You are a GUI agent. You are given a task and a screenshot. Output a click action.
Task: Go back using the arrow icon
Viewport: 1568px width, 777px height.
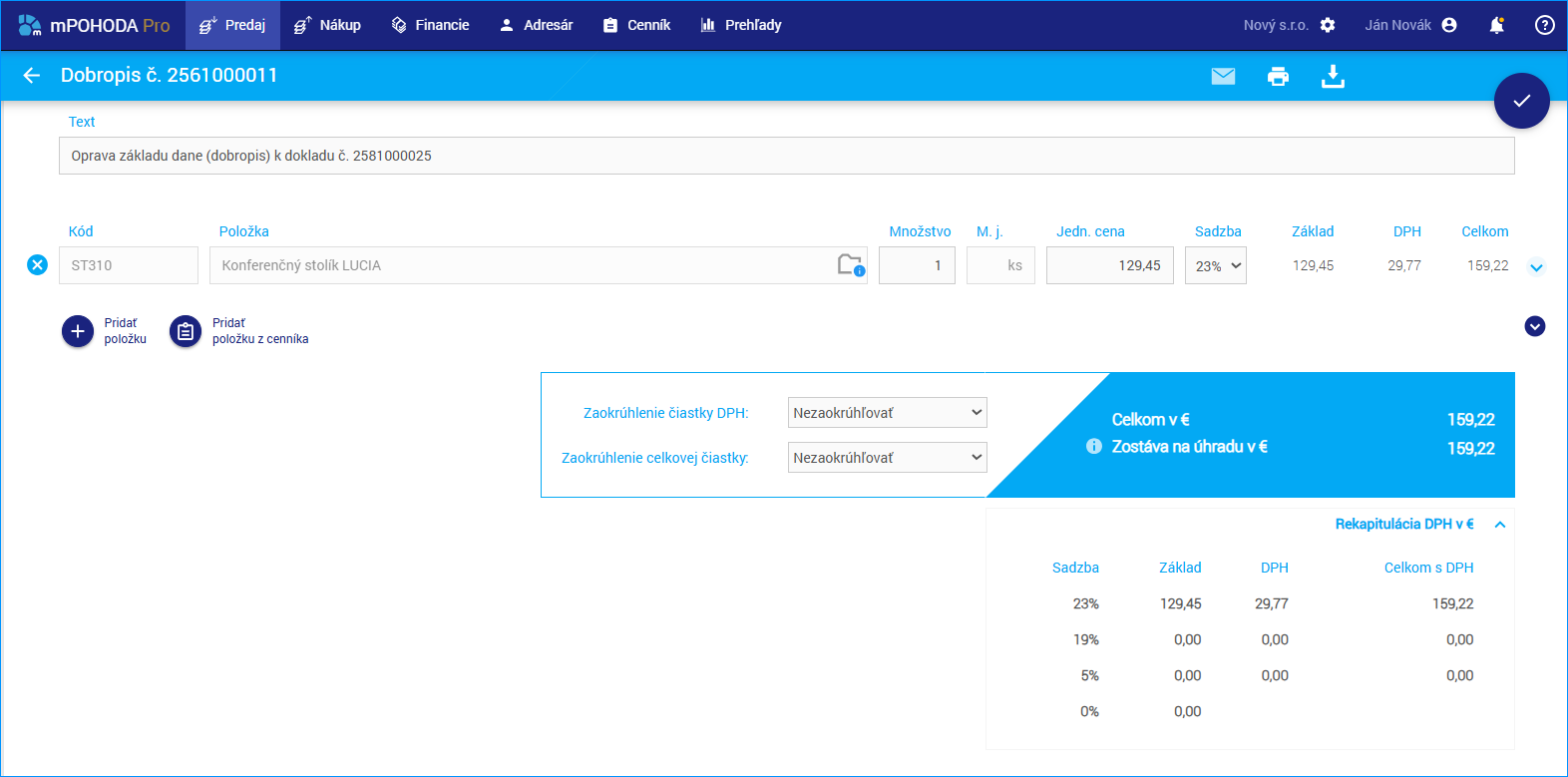click(32, 76)
